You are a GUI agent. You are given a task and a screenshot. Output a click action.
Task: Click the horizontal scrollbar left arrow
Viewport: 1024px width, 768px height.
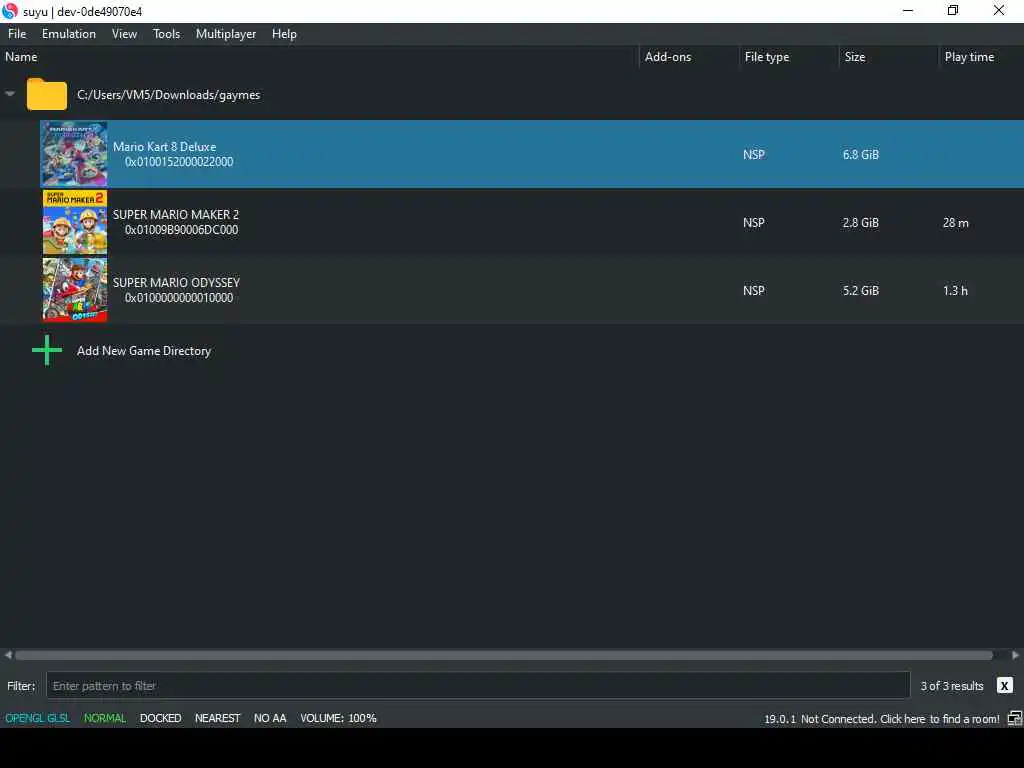(x=7, y=655)
